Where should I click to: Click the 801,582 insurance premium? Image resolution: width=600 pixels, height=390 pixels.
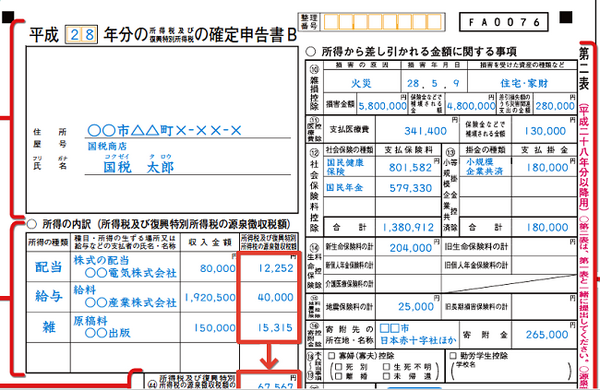410,168
